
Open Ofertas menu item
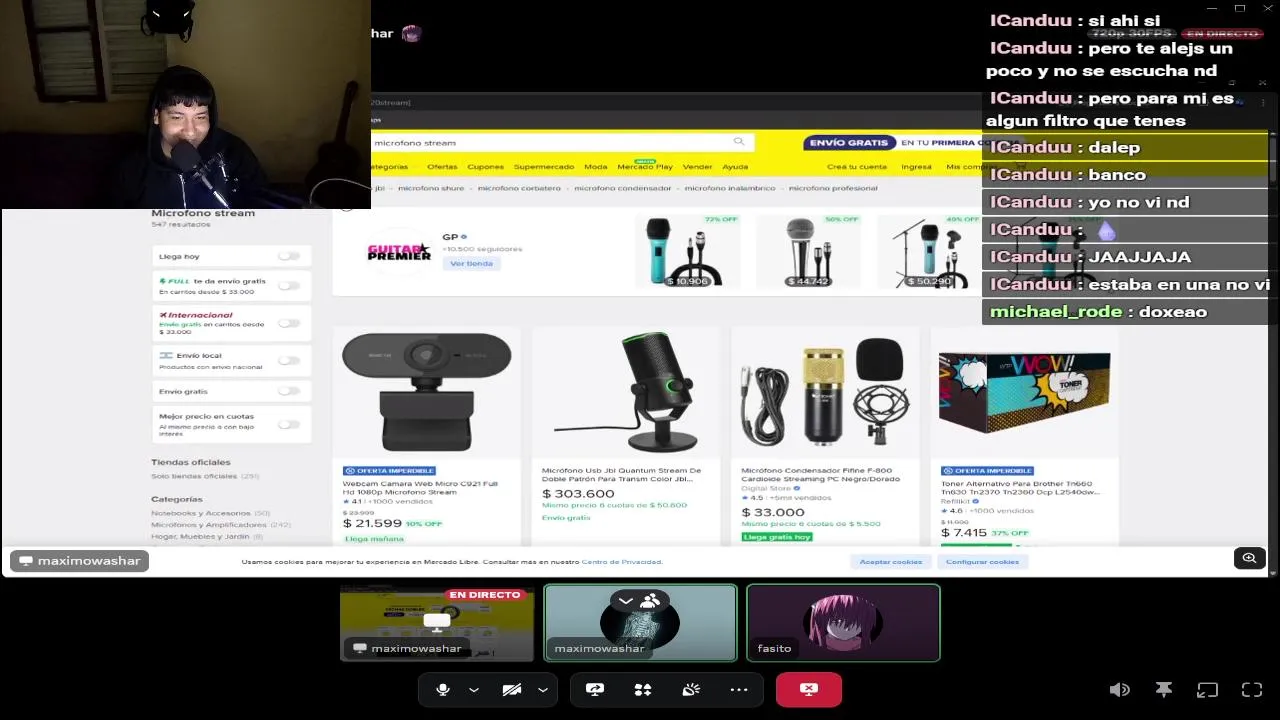point(442,167)
